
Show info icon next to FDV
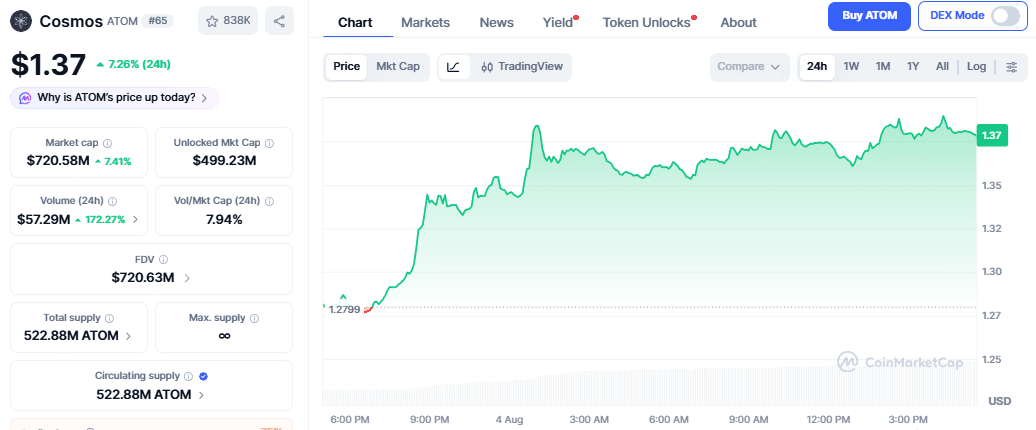pyautogui.click(x=163, y=260)
